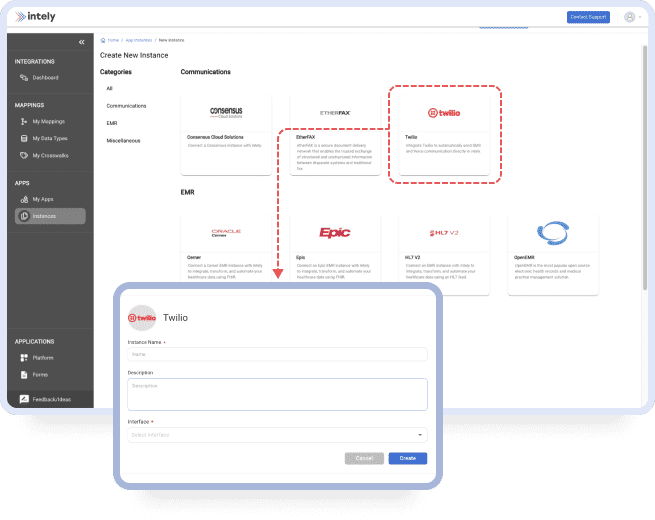This screenshot has height=520, width=655.
Task: Filter categories by EMR
Action: 112,124
